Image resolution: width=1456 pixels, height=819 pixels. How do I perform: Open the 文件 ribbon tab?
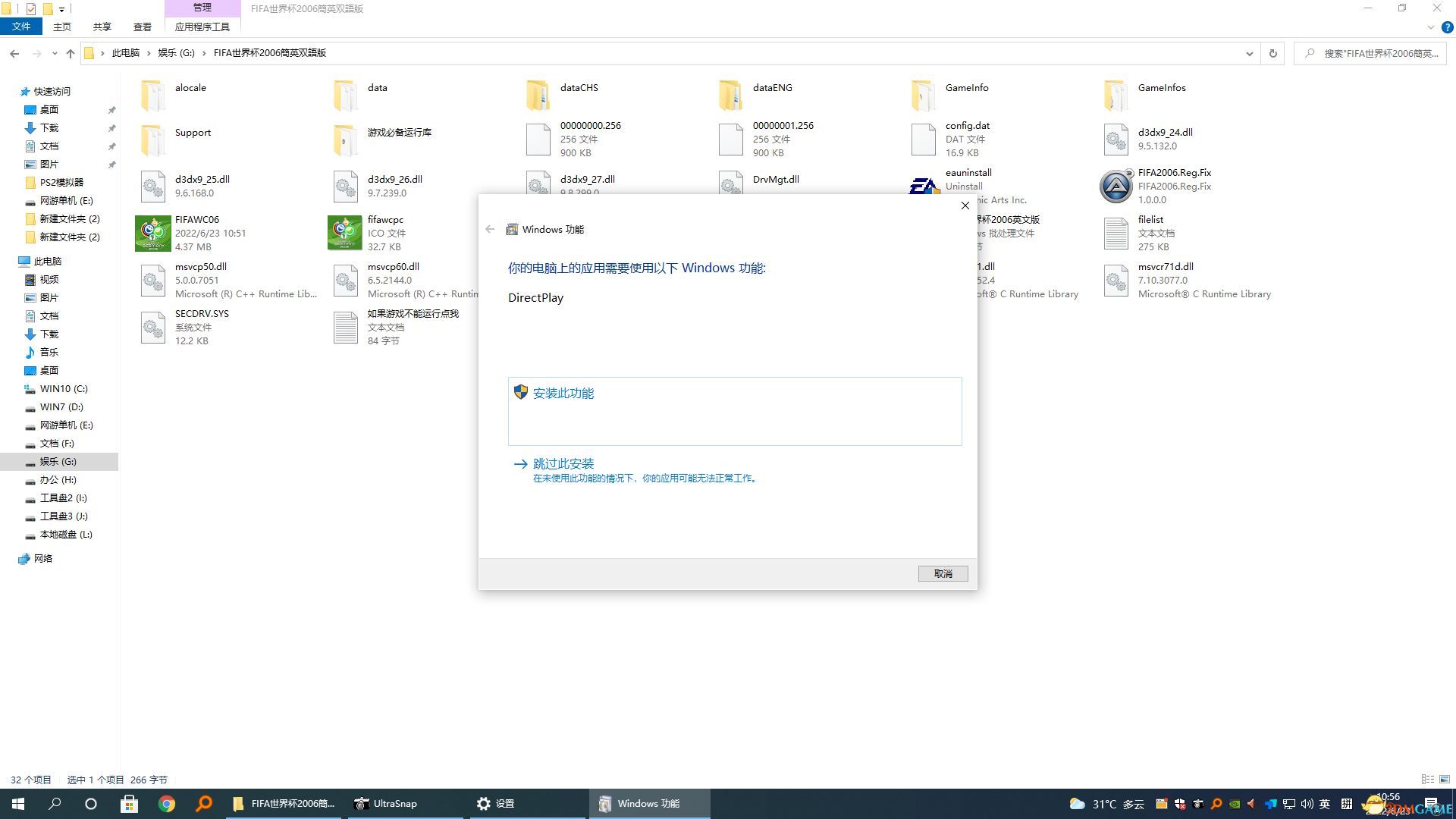coord(21,27)
